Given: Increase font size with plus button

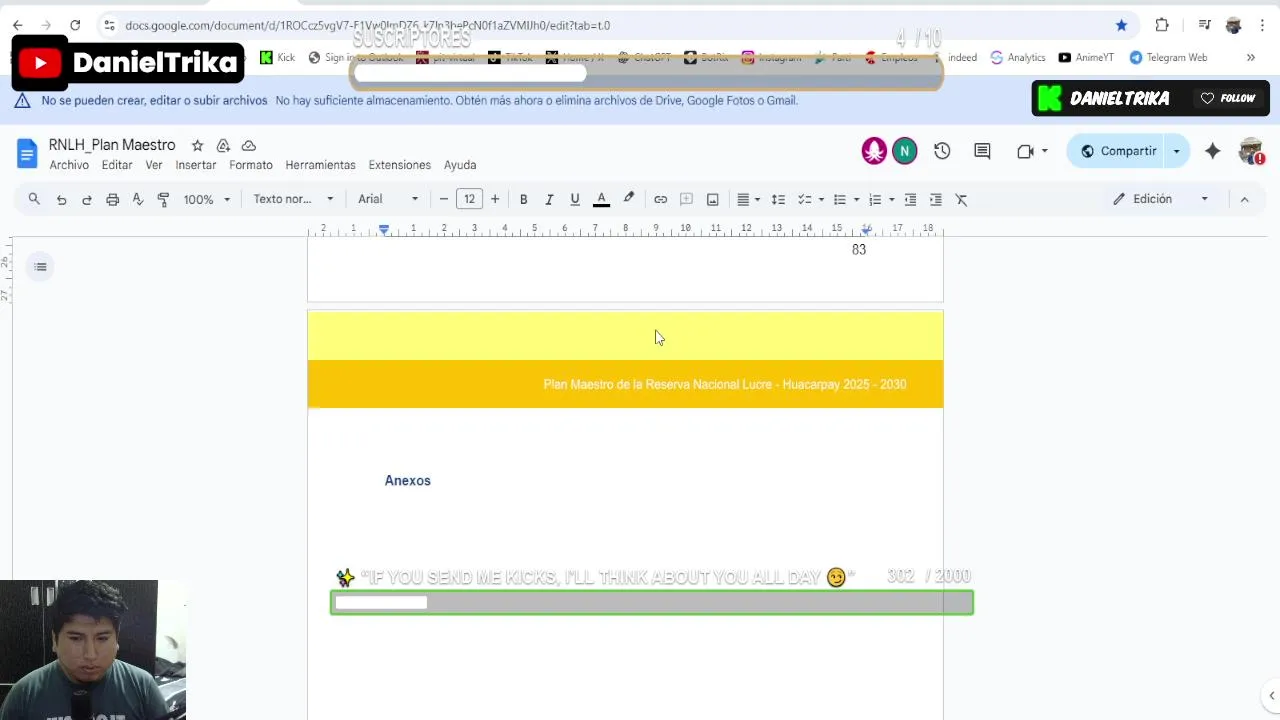Looking at the screenshot, I should click(495, 199).
